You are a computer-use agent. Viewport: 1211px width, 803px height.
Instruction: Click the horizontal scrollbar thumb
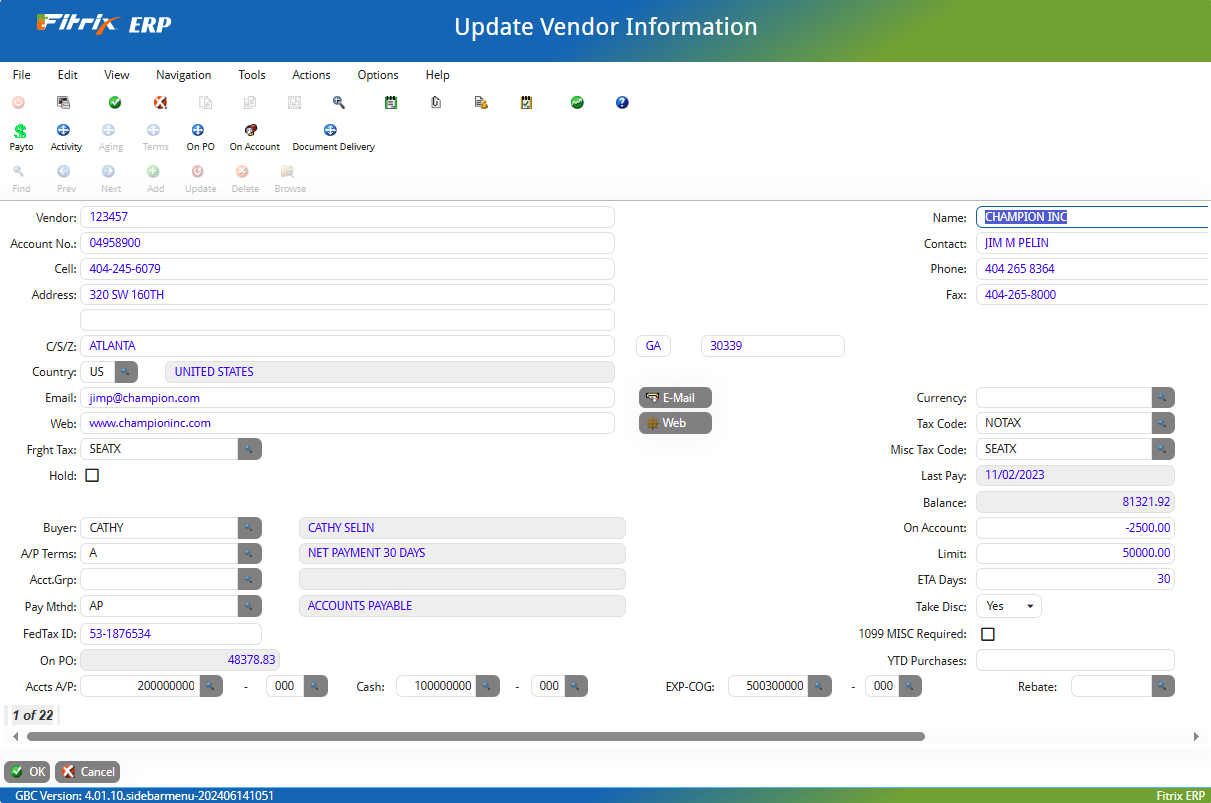(476, 737)
